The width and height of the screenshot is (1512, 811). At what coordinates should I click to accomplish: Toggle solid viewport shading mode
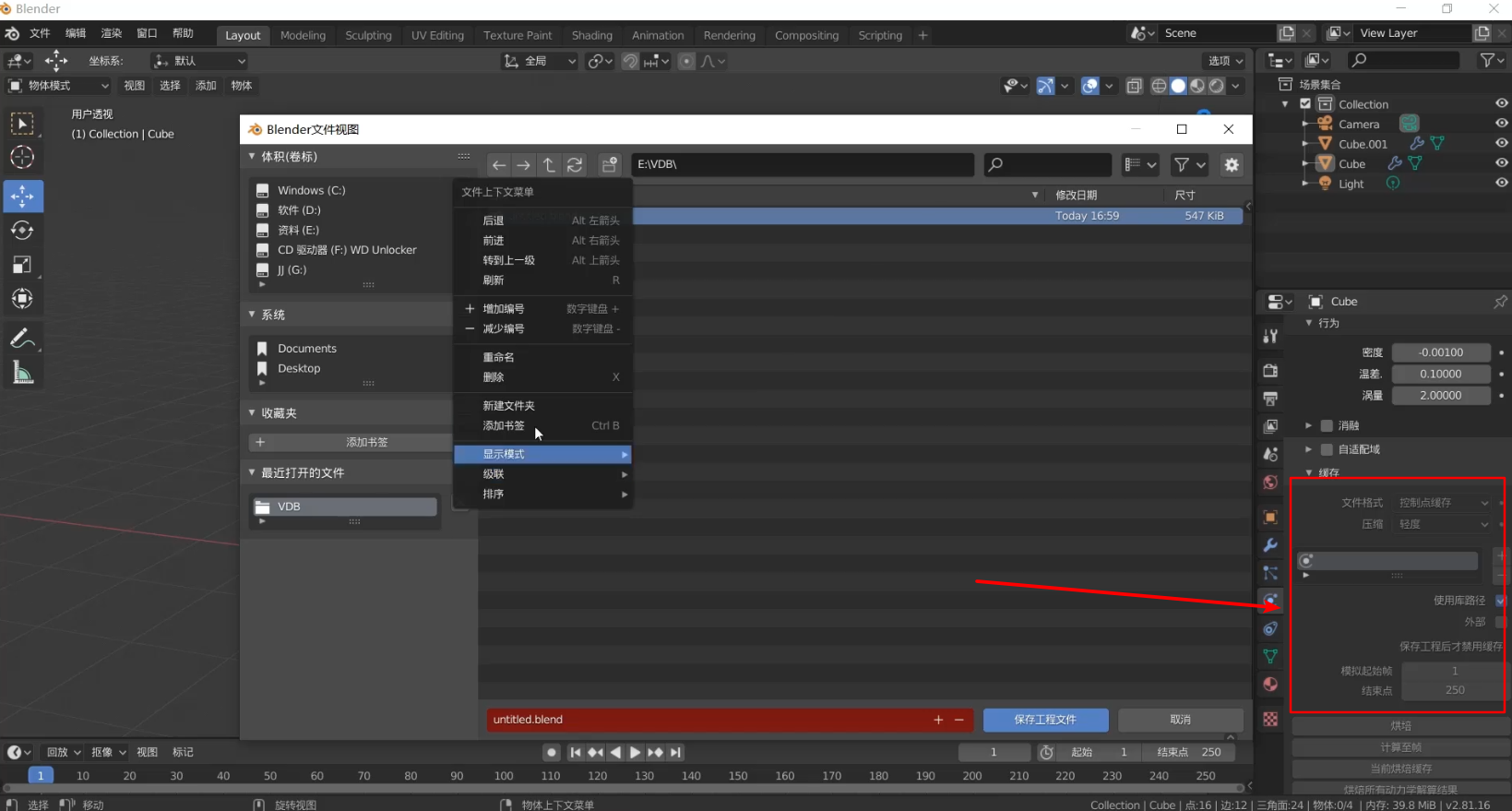tap(1178, 86)
